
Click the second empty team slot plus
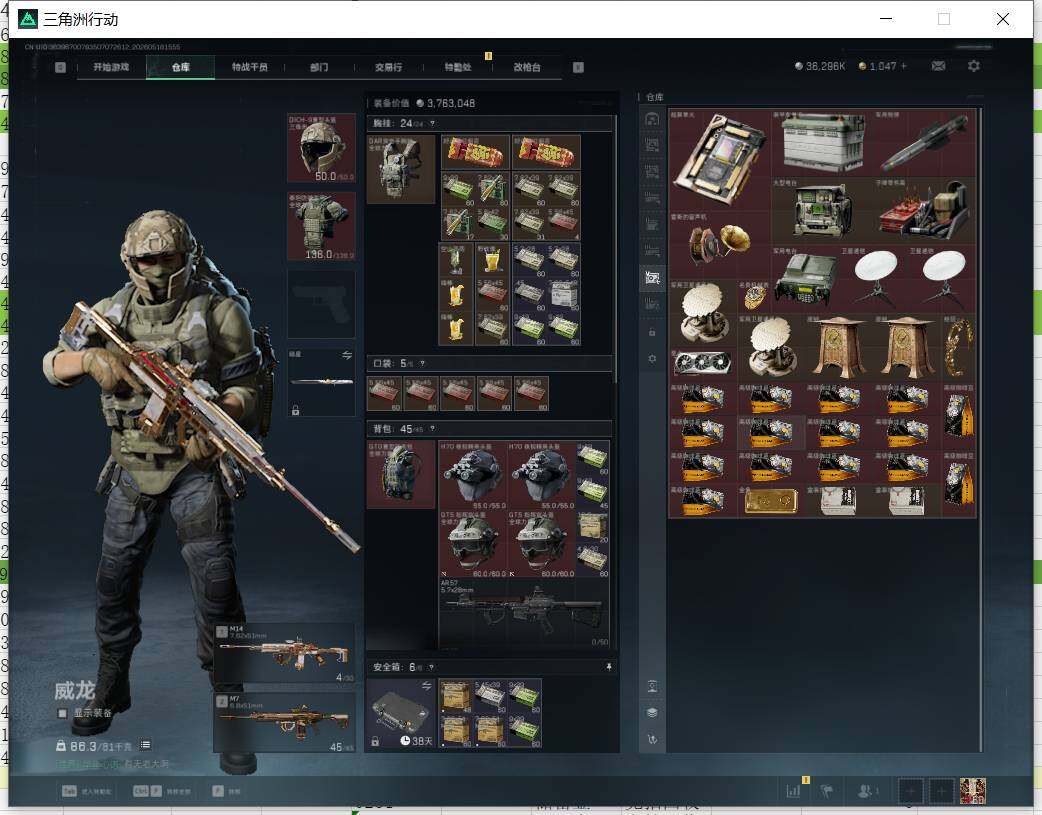point(941,791)
